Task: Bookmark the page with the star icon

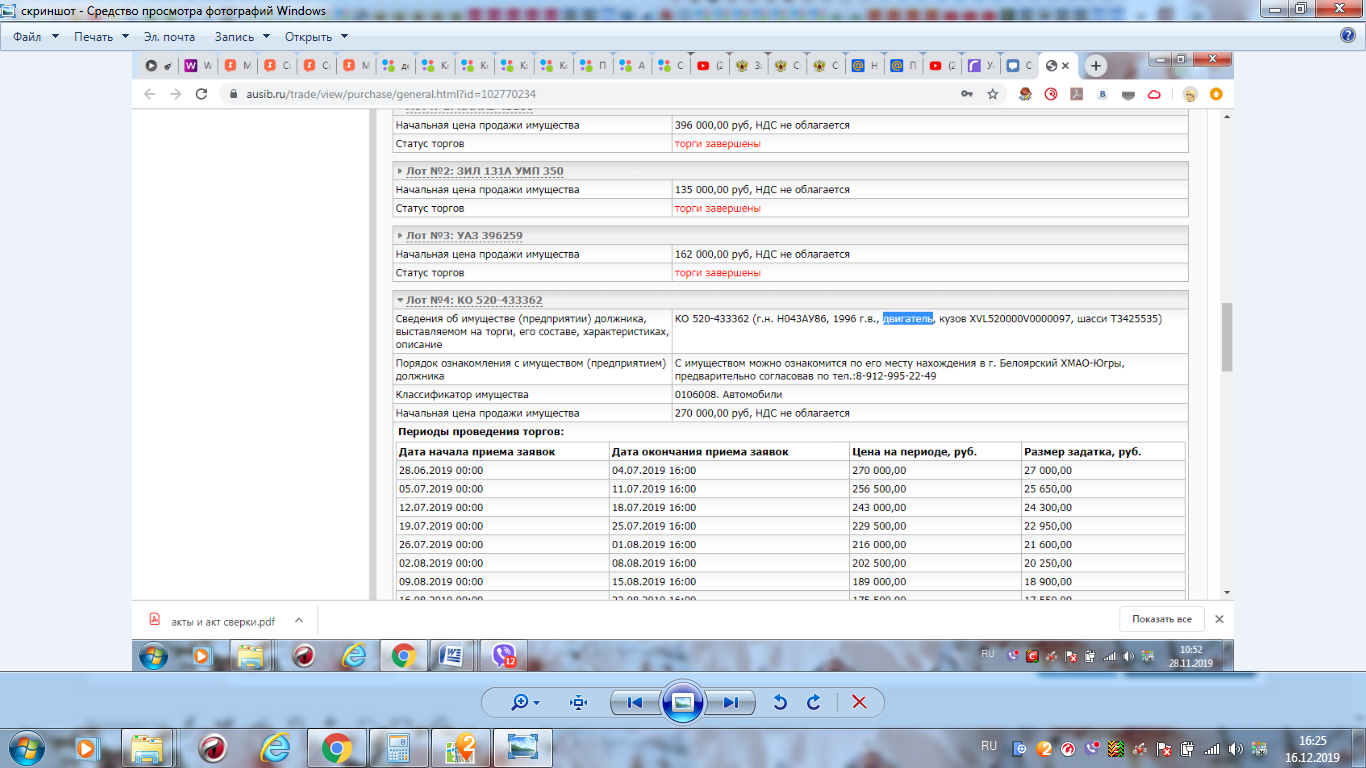Action: pyautogui.click(x=993, y=94)
